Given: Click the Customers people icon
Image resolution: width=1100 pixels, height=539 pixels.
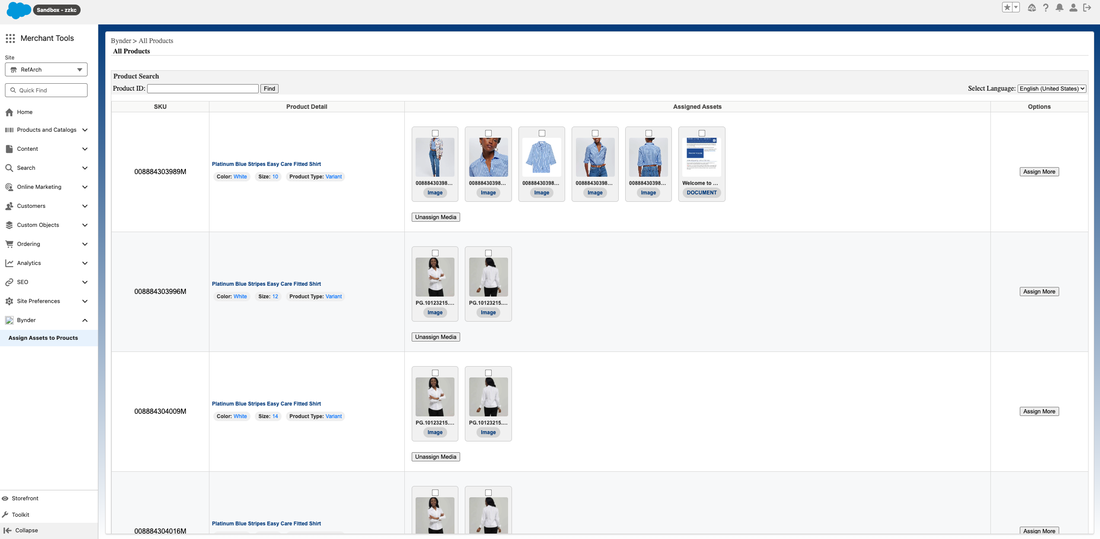Looking at the screenshot, I should pos(9,206).
